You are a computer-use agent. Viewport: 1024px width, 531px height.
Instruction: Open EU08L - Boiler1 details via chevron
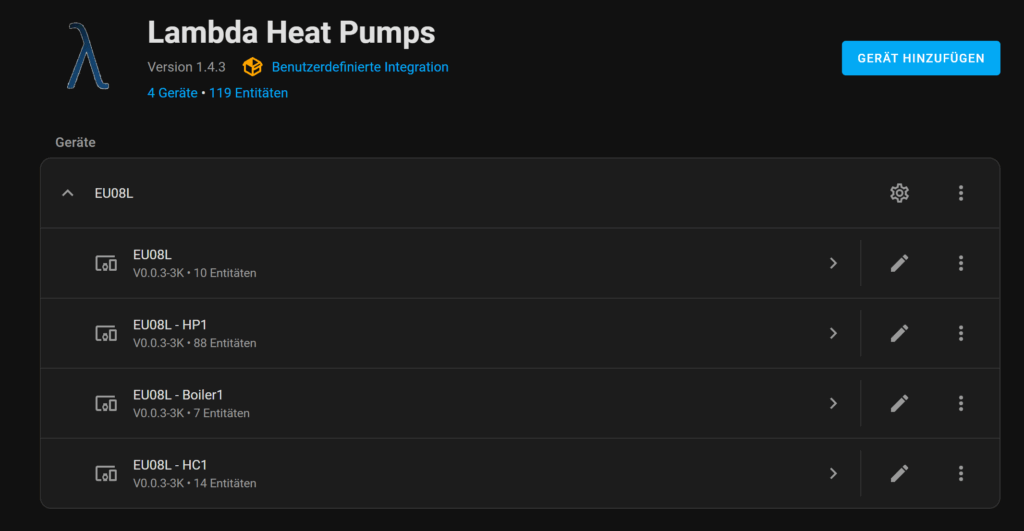[833, 403]
